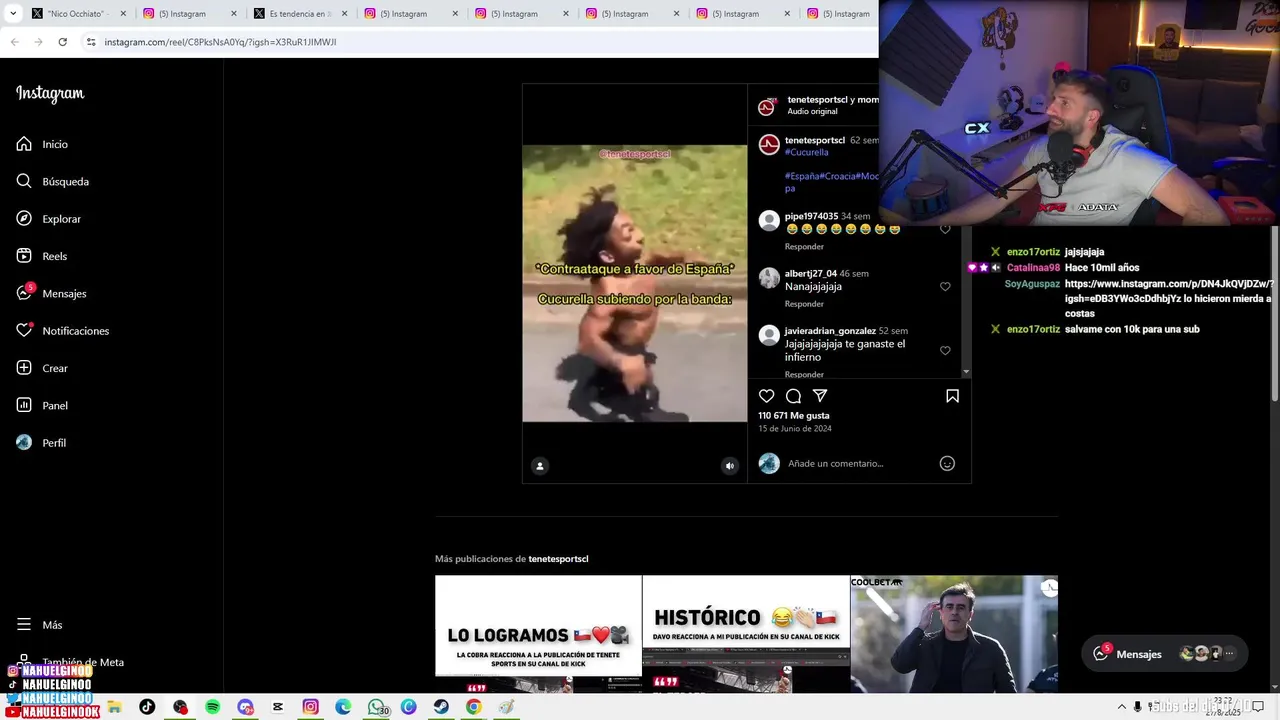The height and width of the screenshot is (720, 1280).
Task: Open Instagram app from the taskbar
Action: [x=311, y=707]
